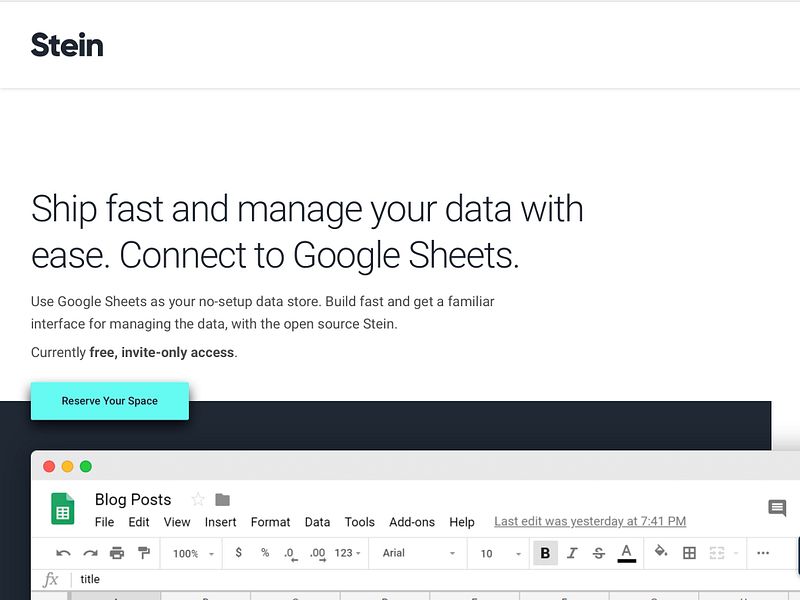Click the redo arrow icon

(90, 553)
